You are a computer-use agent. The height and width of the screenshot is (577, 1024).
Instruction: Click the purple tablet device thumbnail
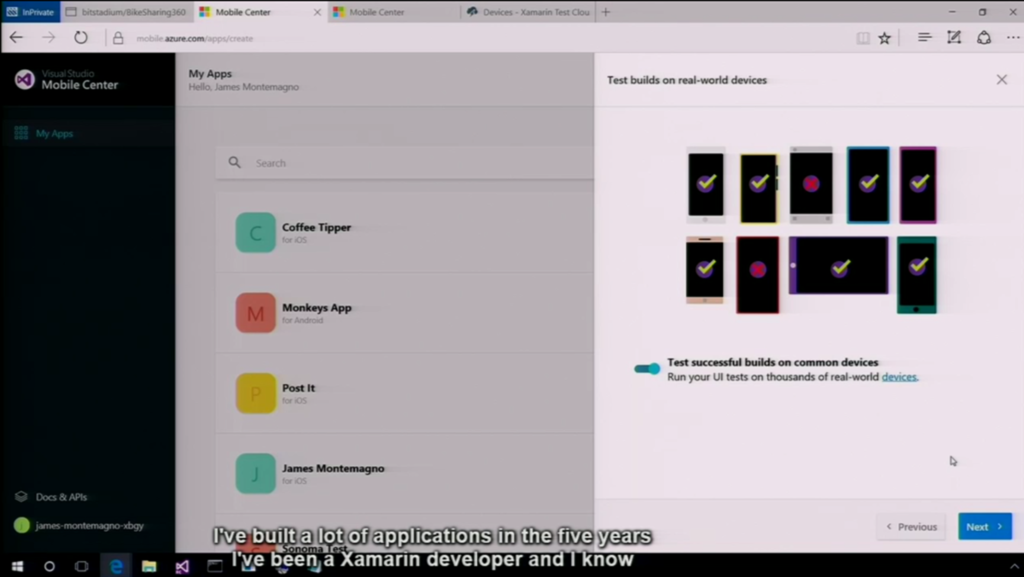tap(839, 265)
